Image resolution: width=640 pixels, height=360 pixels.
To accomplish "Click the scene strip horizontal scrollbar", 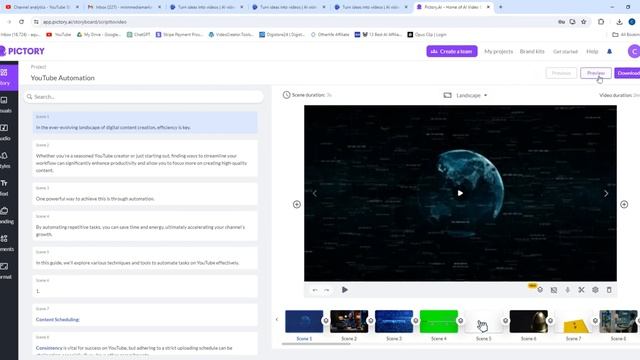I will (x=316, y=344).
